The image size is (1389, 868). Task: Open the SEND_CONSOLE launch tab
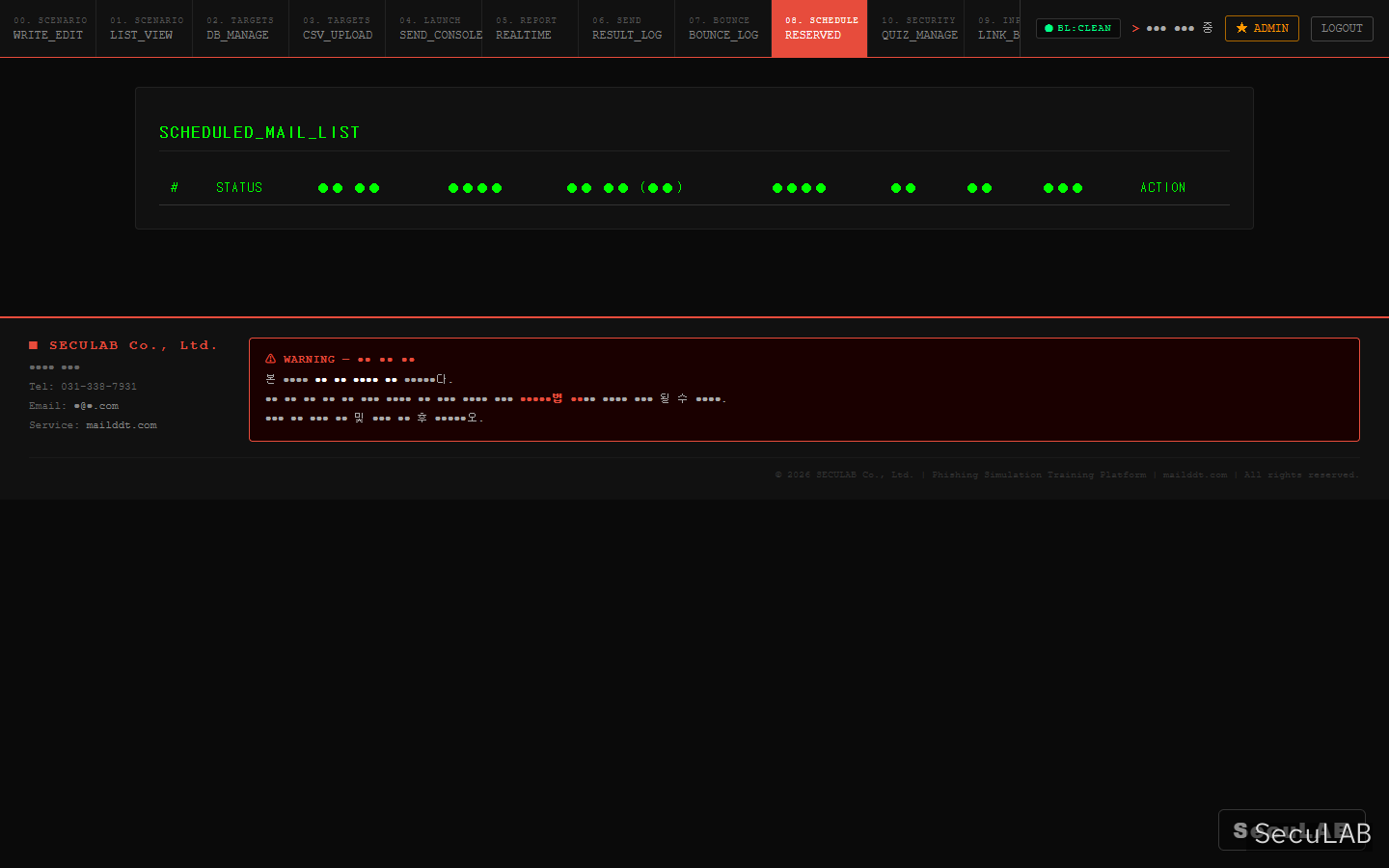434,29
